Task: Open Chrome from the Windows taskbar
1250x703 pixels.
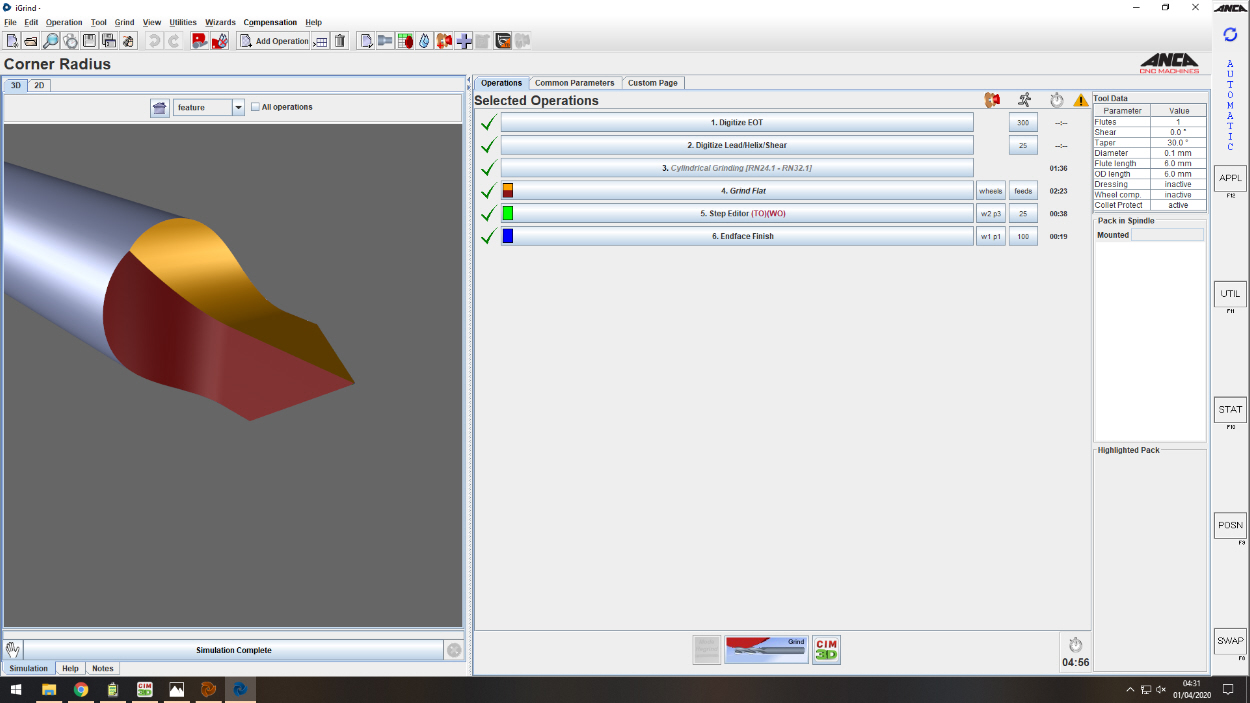Action: pos(81,690)
